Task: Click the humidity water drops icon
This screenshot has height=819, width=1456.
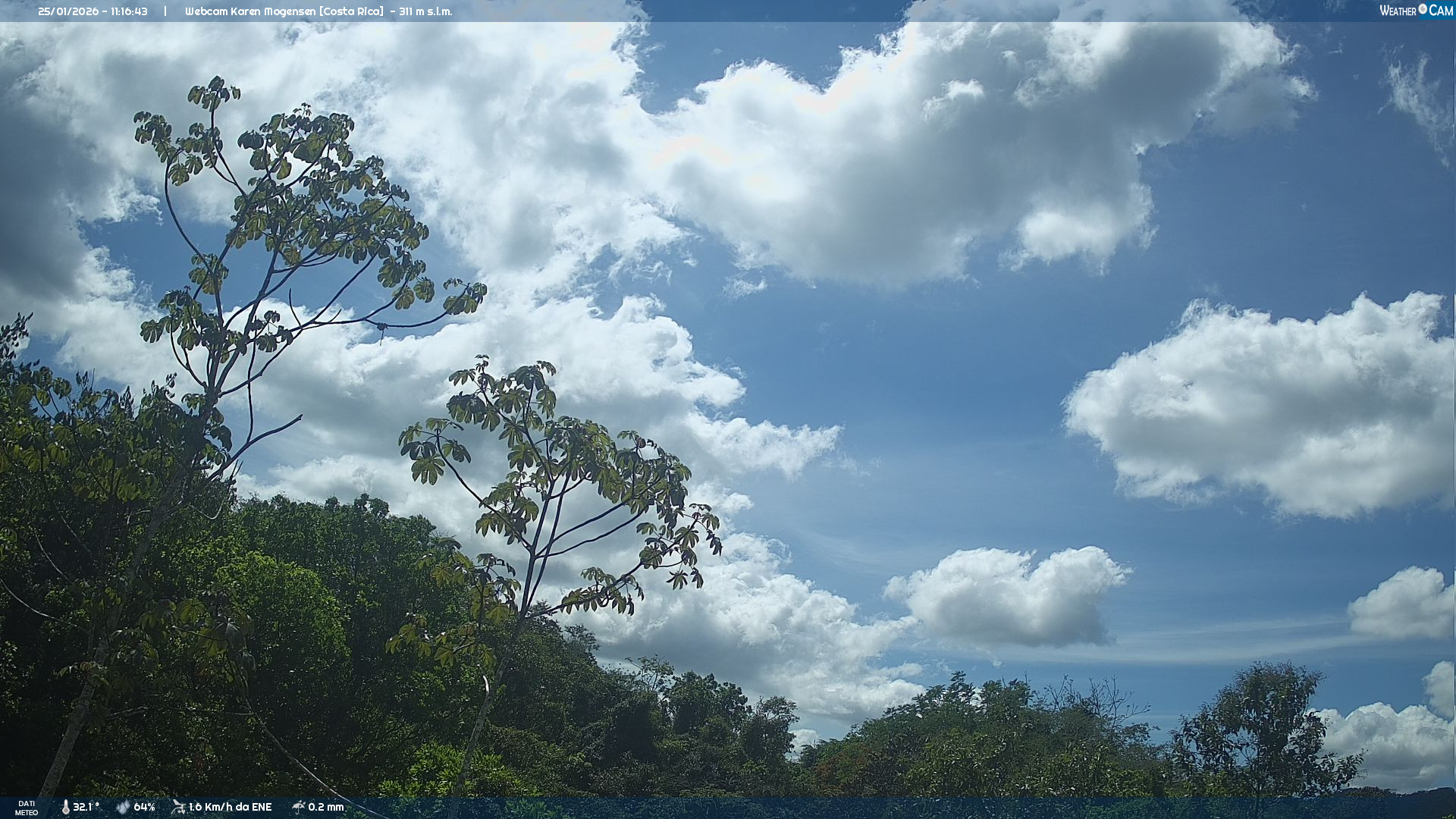Action: click(123, 807)
